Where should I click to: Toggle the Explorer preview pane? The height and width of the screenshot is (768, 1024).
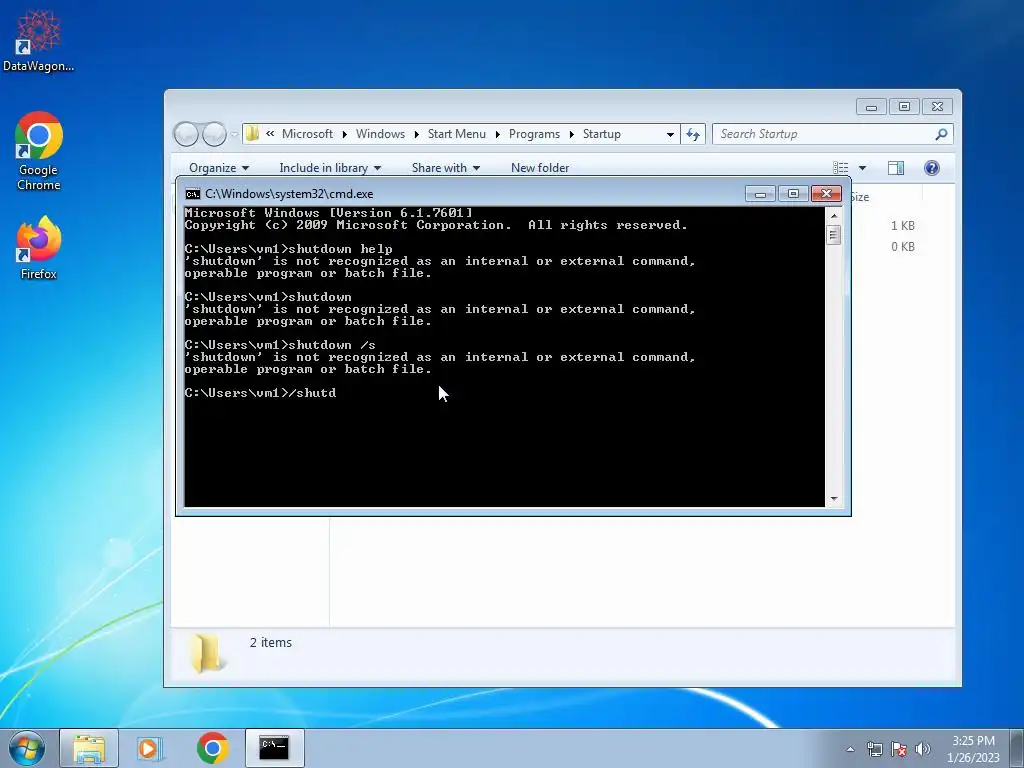pyautogui.click(x=896, y=168)
